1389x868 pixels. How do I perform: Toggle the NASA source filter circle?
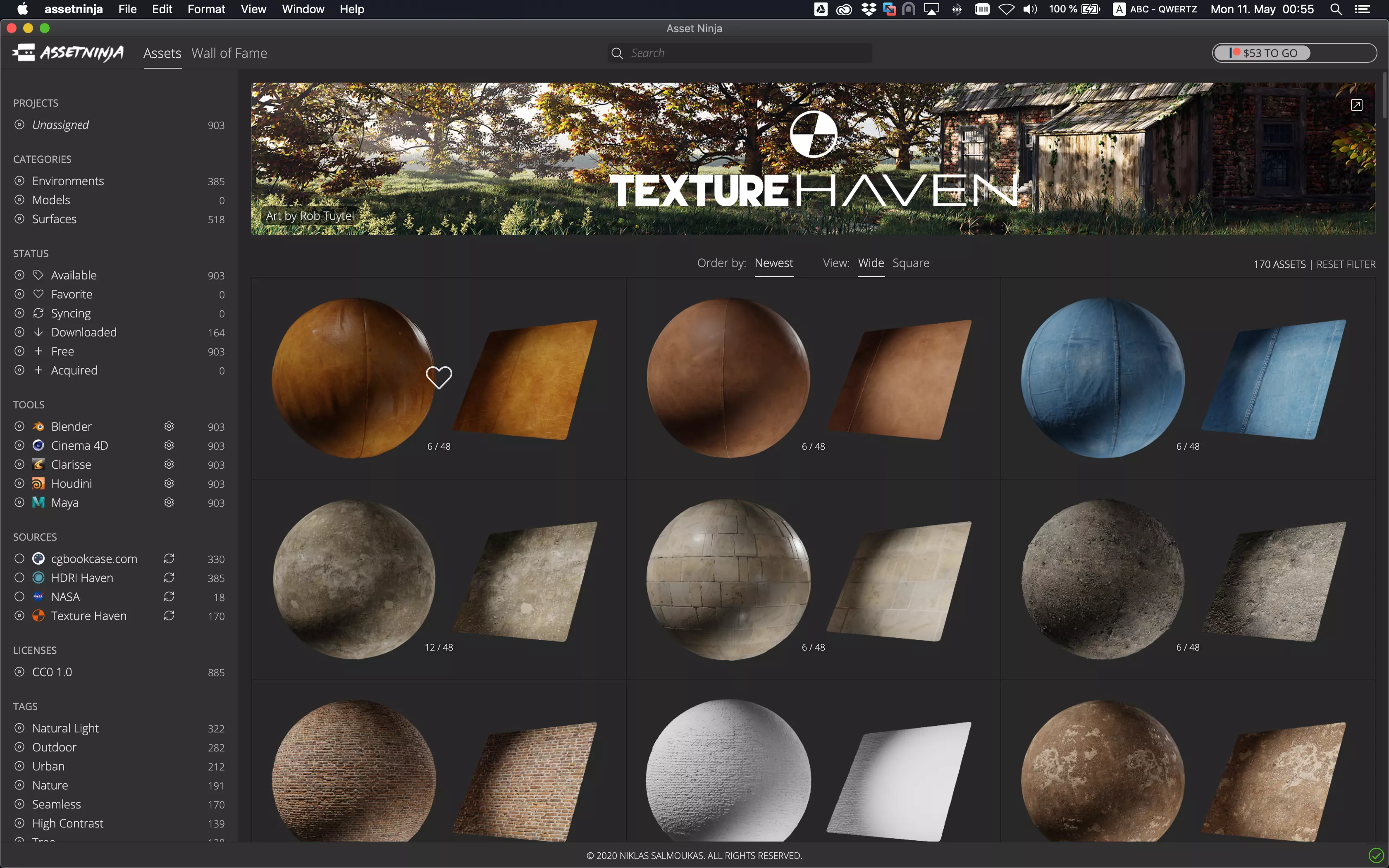click(19, 596)
